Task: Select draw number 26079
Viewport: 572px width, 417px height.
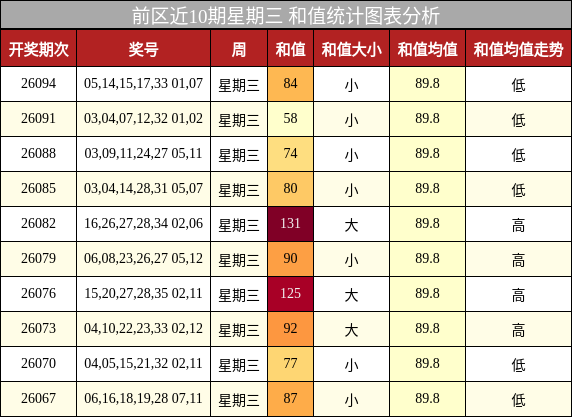Action: [x=38, y=259]
